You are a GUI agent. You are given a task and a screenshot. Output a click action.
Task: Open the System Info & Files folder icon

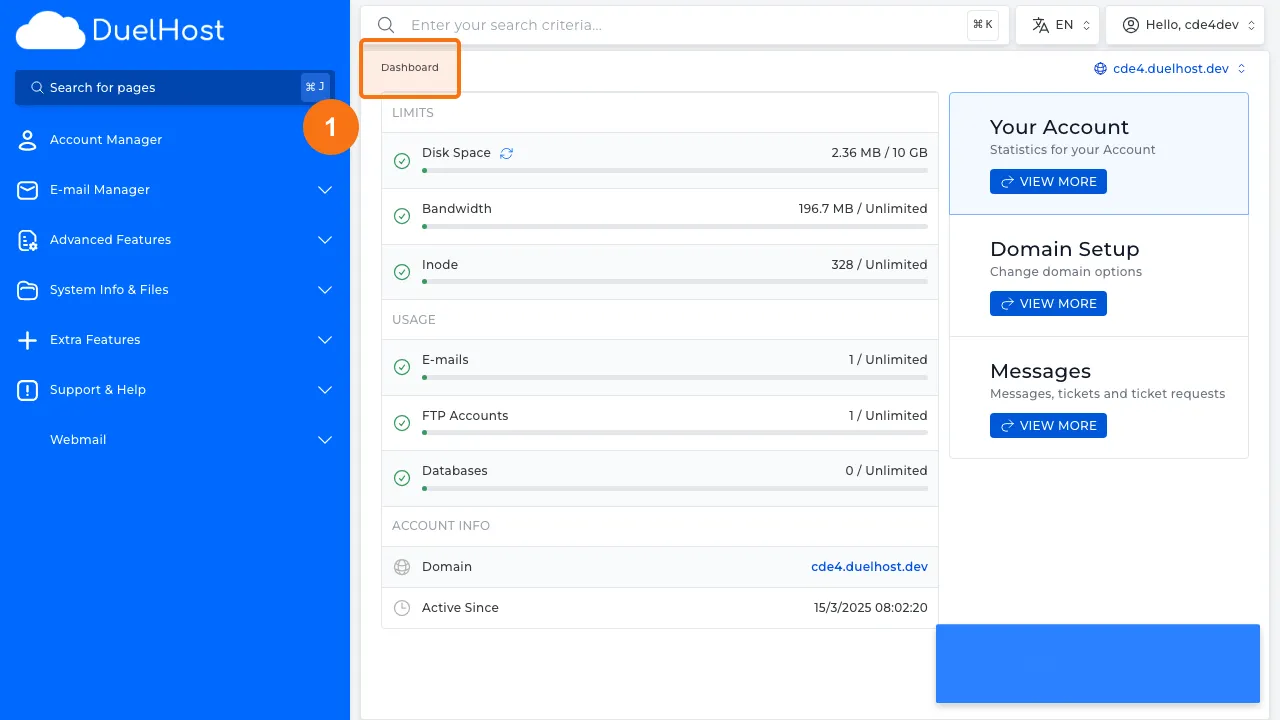pyautogui.click(x=27, y=289)
